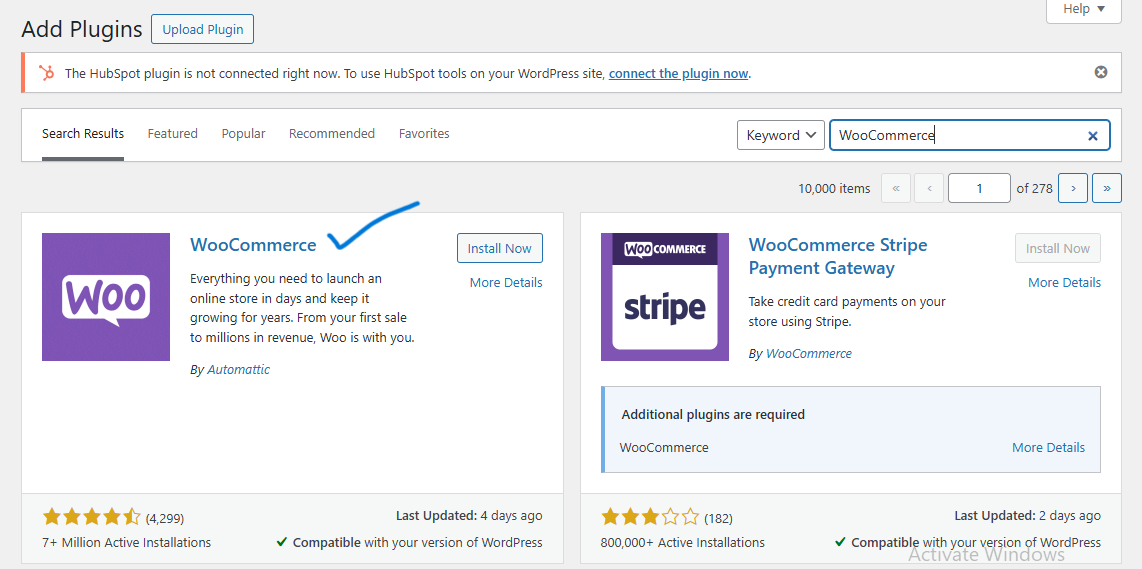Screen dimensions: 1142x569
Task: Click the 'connect the plugin now' link
Action: coord(679,74)
